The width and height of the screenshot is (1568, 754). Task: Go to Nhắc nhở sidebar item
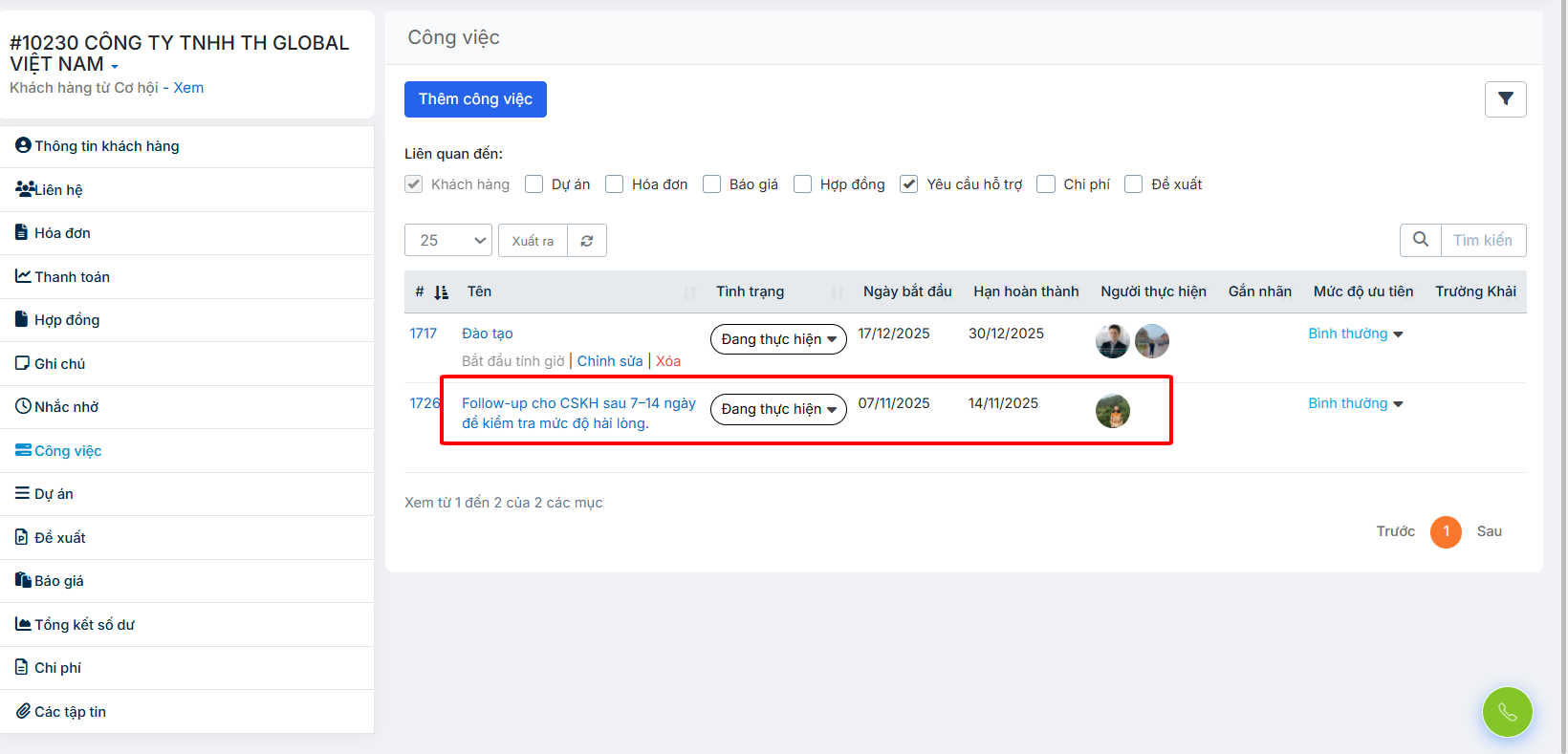(66, 407)
